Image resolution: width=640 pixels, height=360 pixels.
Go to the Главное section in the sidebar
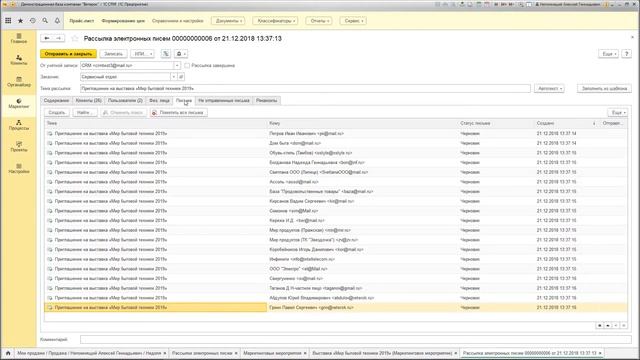pos(19,38)
